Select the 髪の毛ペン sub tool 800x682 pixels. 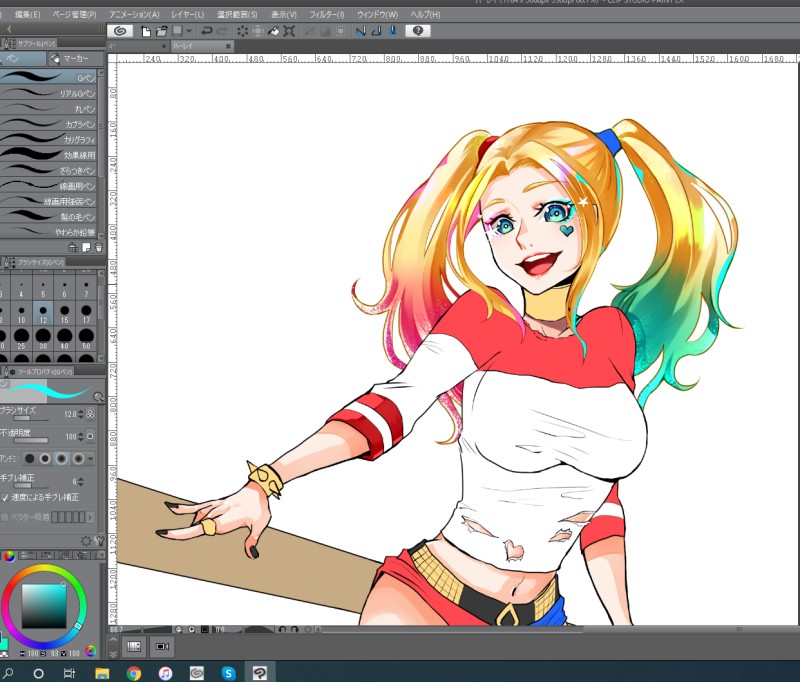(48, 217)
